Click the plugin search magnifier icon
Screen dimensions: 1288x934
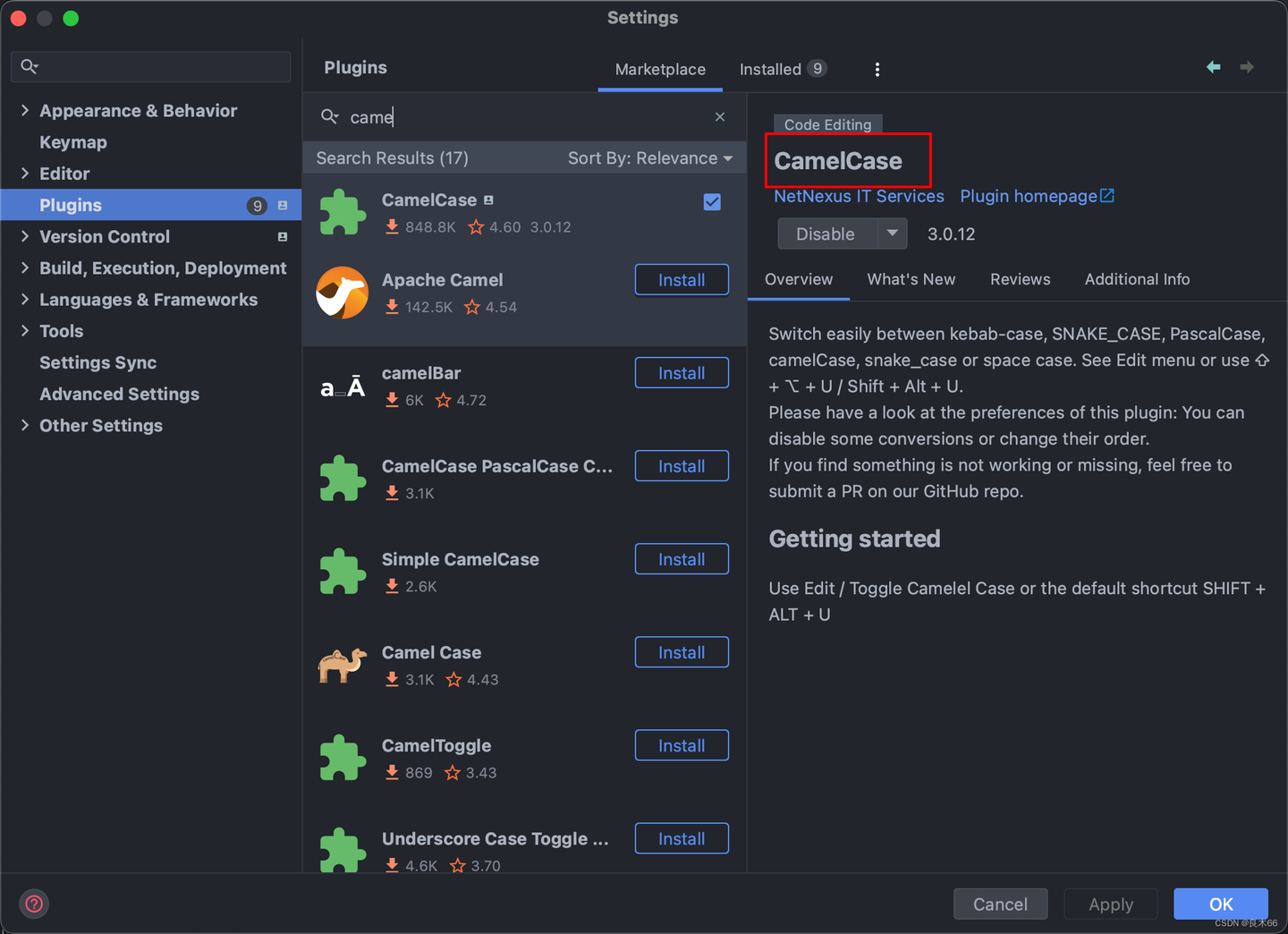point(329,117)
